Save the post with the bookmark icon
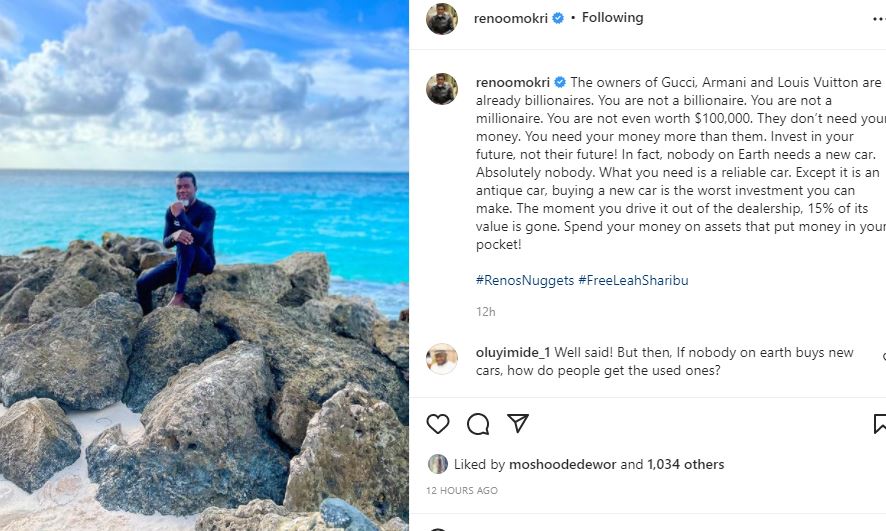 [x=880, y=424]
